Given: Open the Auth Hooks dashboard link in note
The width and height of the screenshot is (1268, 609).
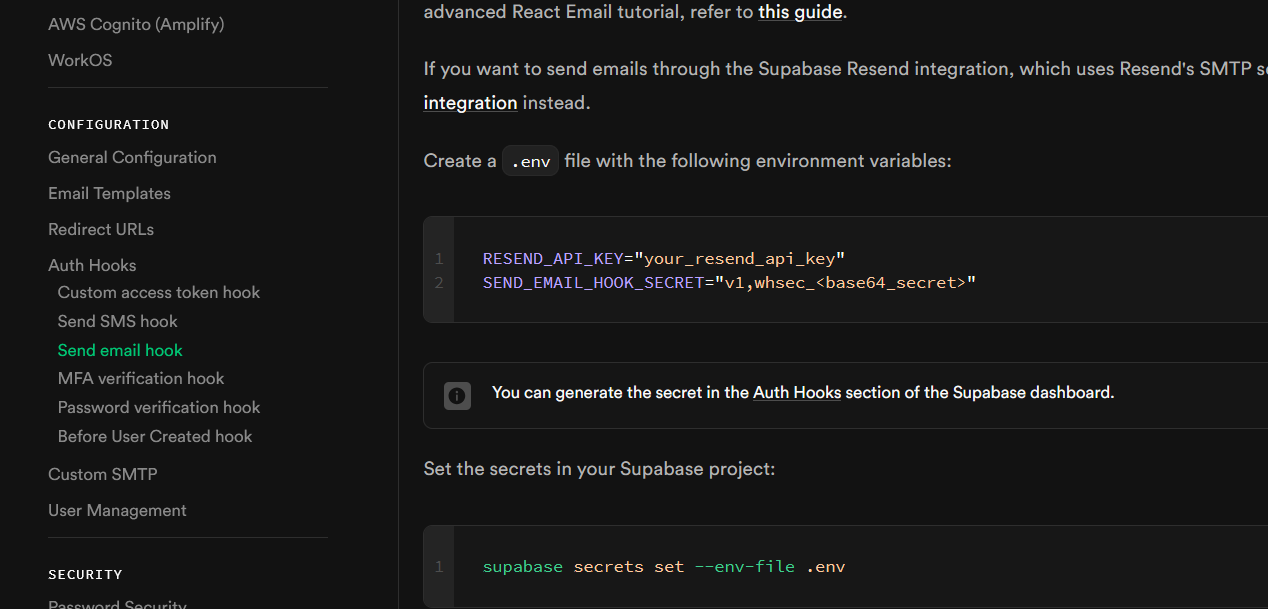Looking at the screenshot, I should [x=797, y=393].
